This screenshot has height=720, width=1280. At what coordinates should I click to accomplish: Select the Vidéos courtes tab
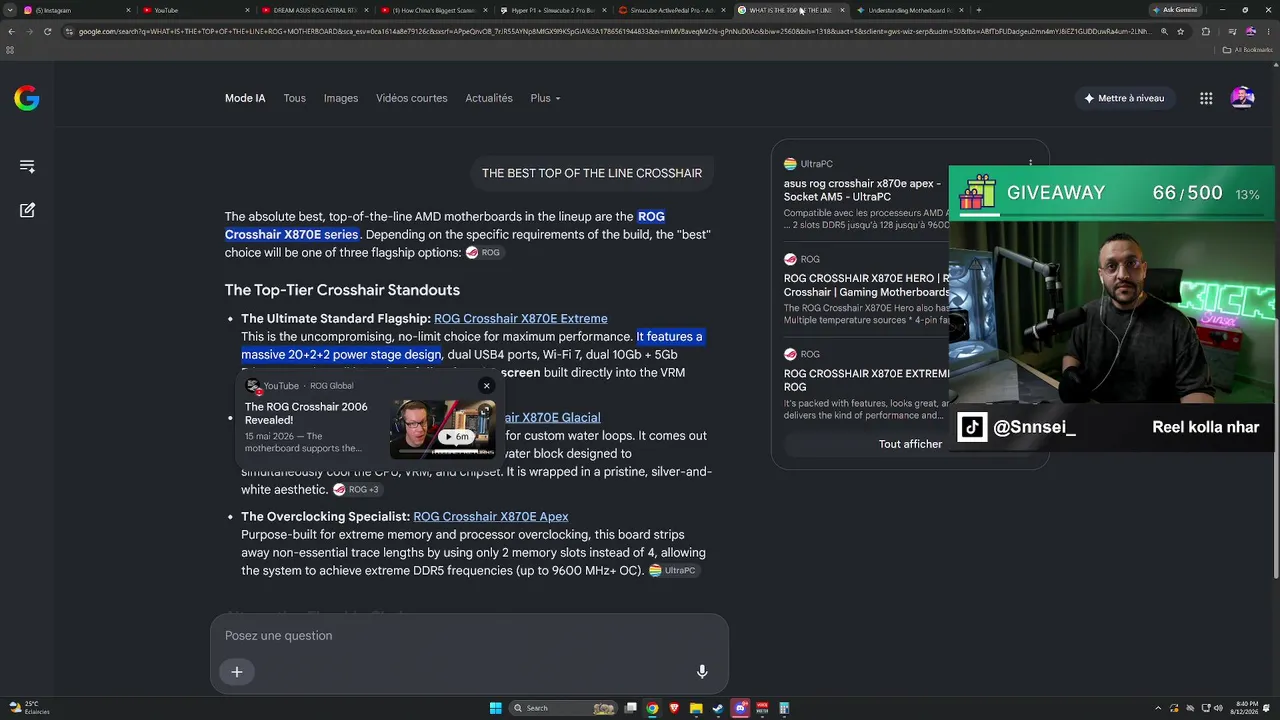point(412,98)
